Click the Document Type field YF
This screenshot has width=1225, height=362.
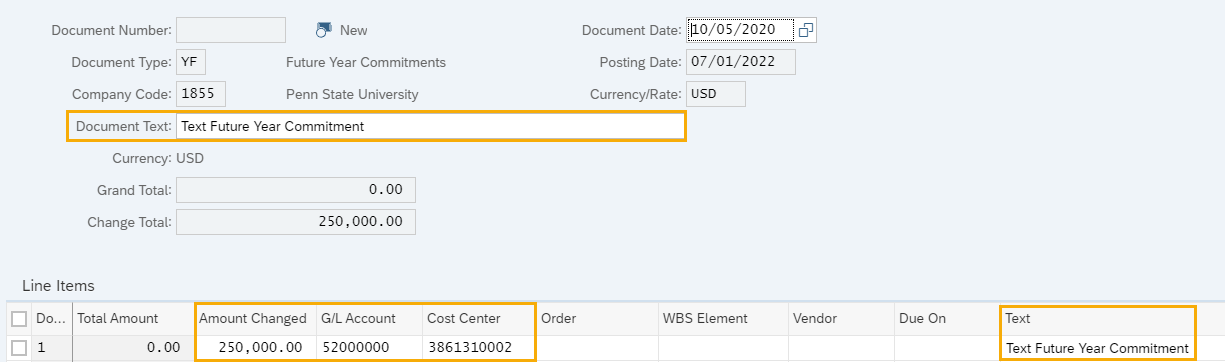pyautogui.click(x=191, y=62)
